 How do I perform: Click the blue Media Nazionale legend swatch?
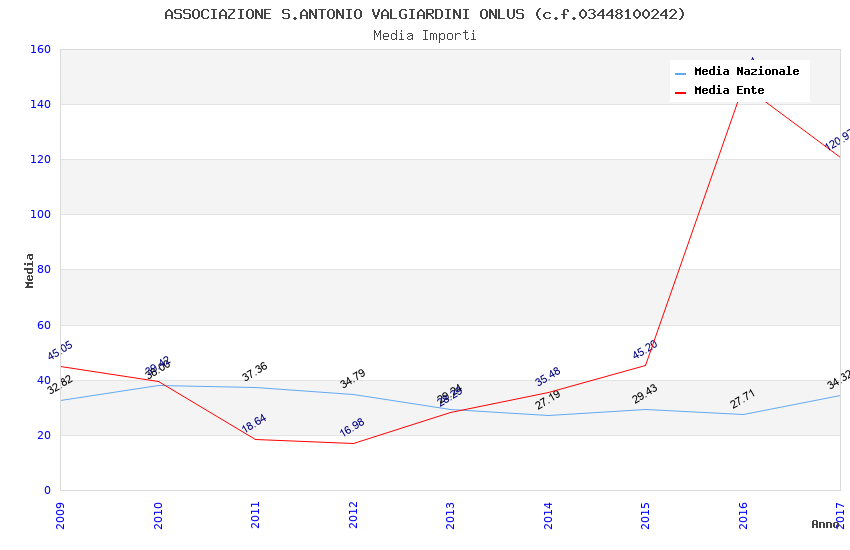[680, 73]
